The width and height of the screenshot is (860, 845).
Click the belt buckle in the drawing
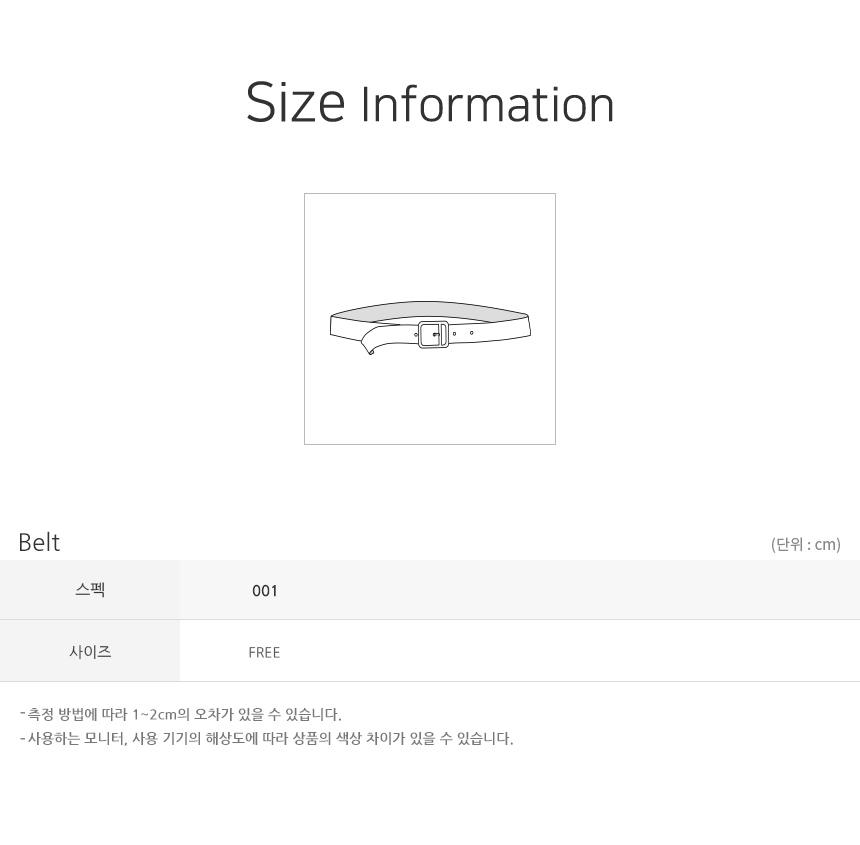(433, 334)
